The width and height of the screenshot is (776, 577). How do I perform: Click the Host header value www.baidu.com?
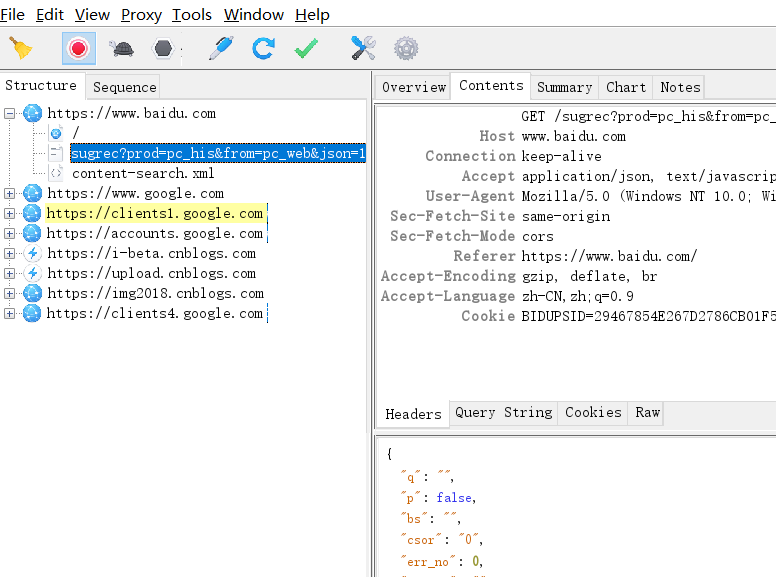pos(574,137)
